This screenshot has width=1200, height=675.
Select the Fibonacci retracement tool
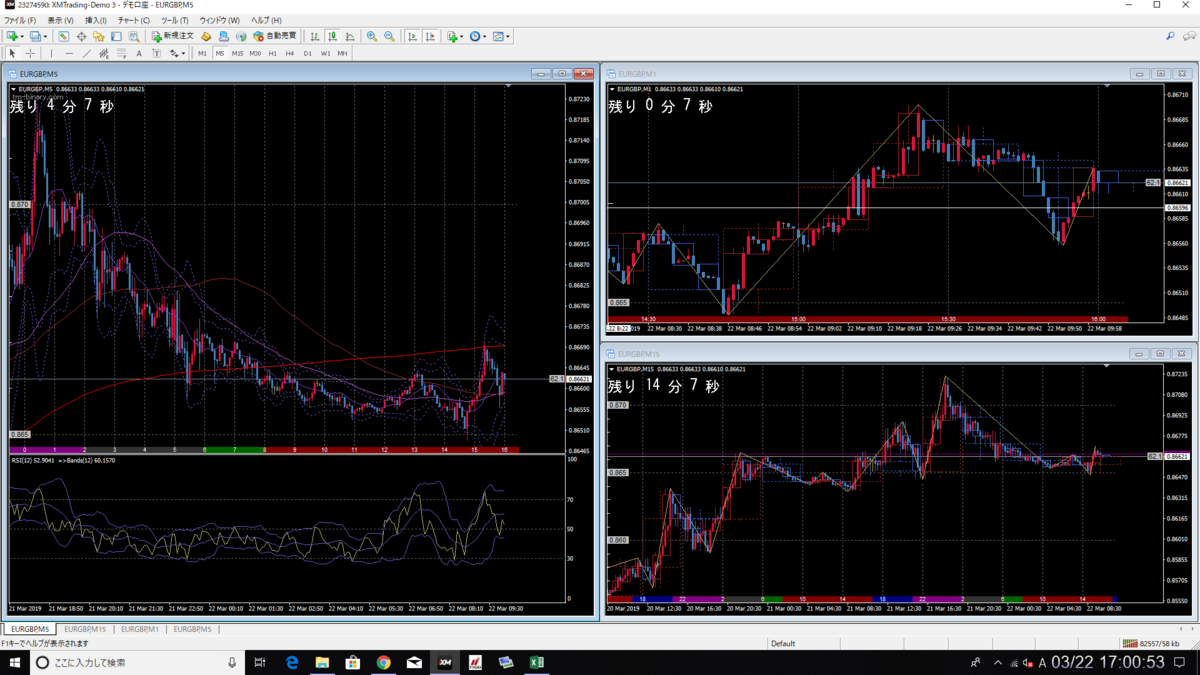[122, 53]
